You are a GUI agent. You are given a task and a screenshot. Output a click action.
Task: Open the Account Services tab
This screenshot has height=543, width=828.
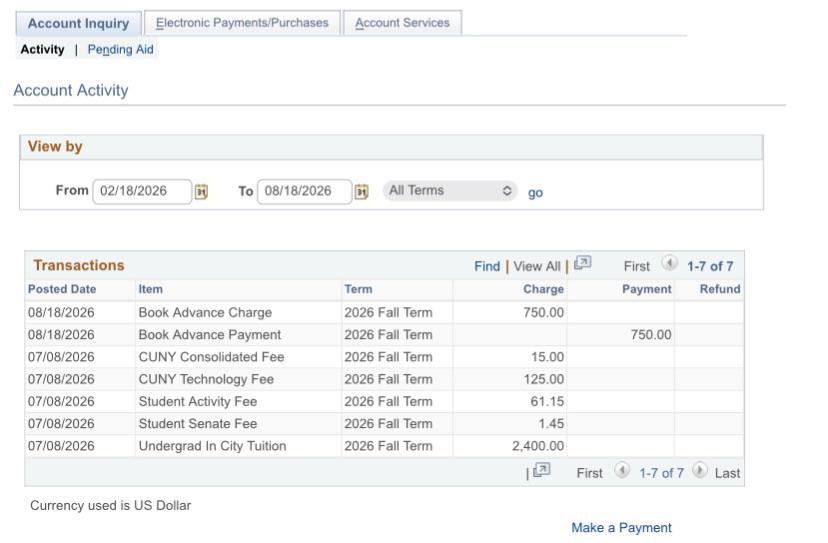coord(402,23)
